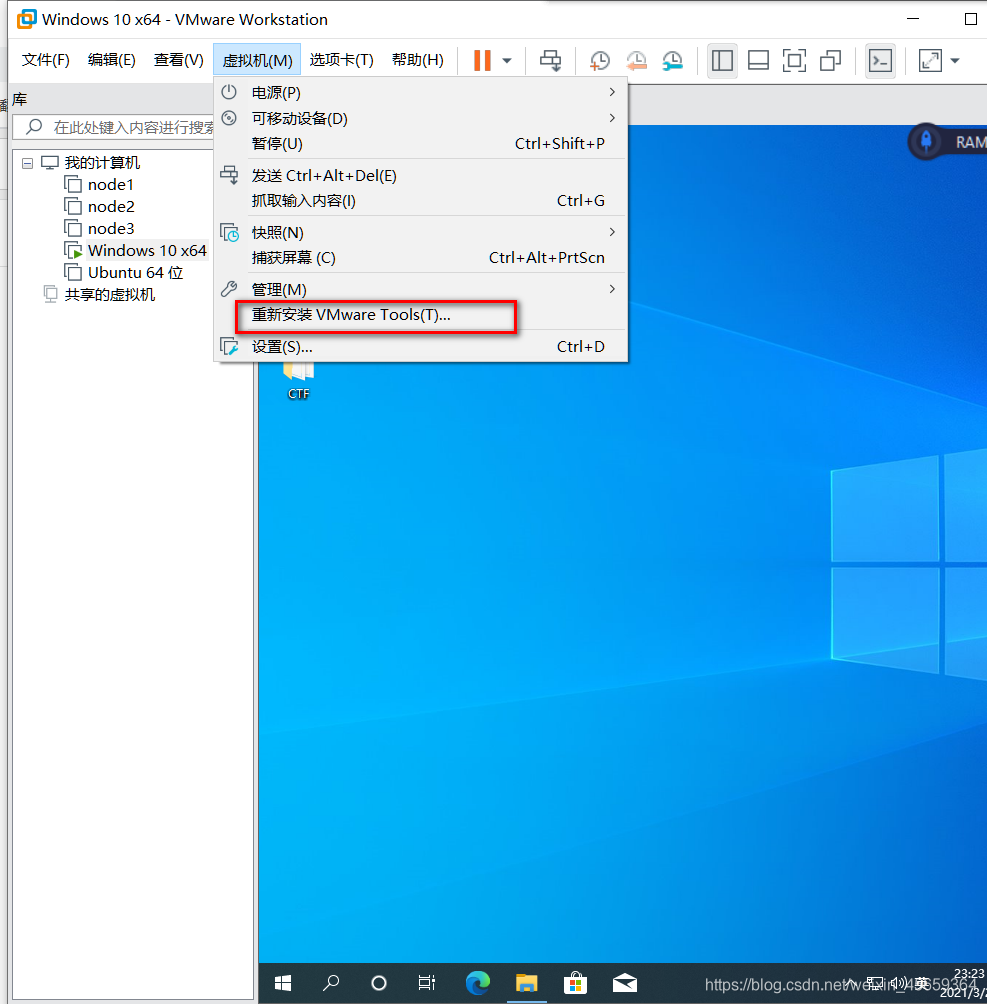This screenshot has height=1004, width=987.
Task: Open the power options dropdown arrow beside the pause button
Action: 507,61
